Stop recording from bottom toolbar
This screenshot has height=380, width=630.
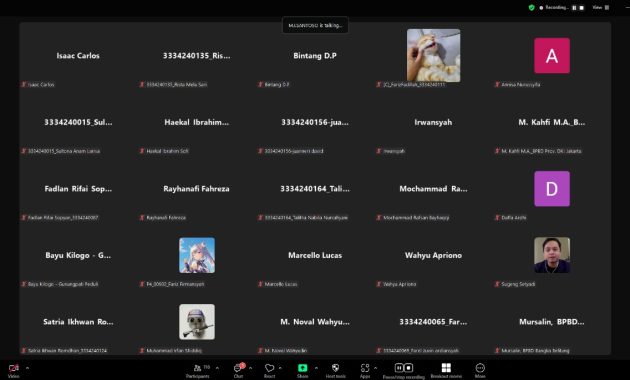point(408,368)
